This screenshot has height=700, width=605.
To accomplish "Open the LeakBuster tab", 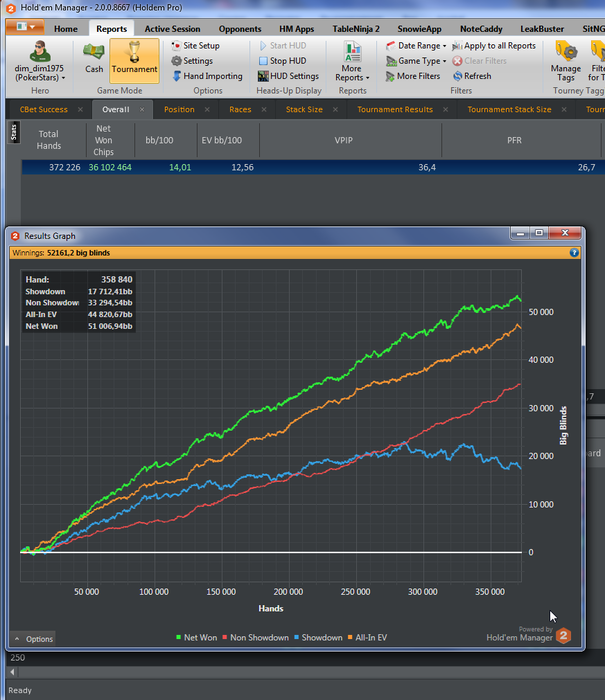I will [x=542, y=29].
